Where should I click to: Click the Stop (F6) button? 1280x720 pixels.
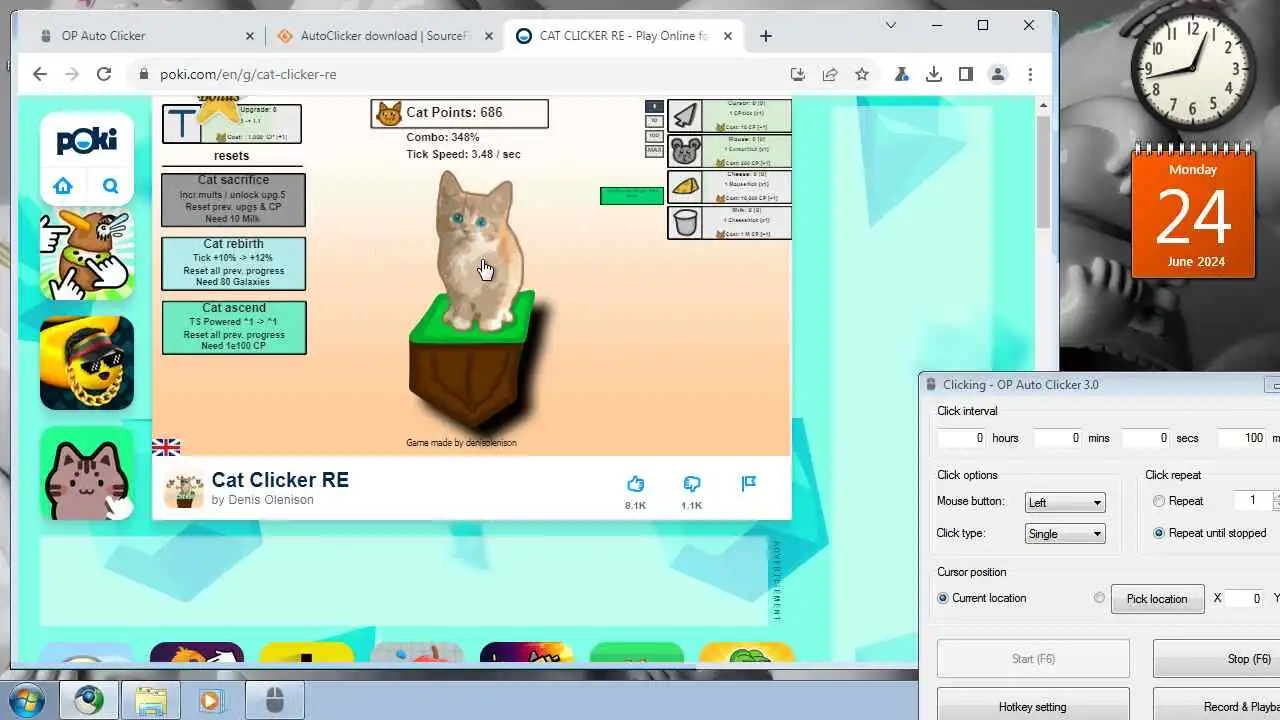click(1216, 659)
